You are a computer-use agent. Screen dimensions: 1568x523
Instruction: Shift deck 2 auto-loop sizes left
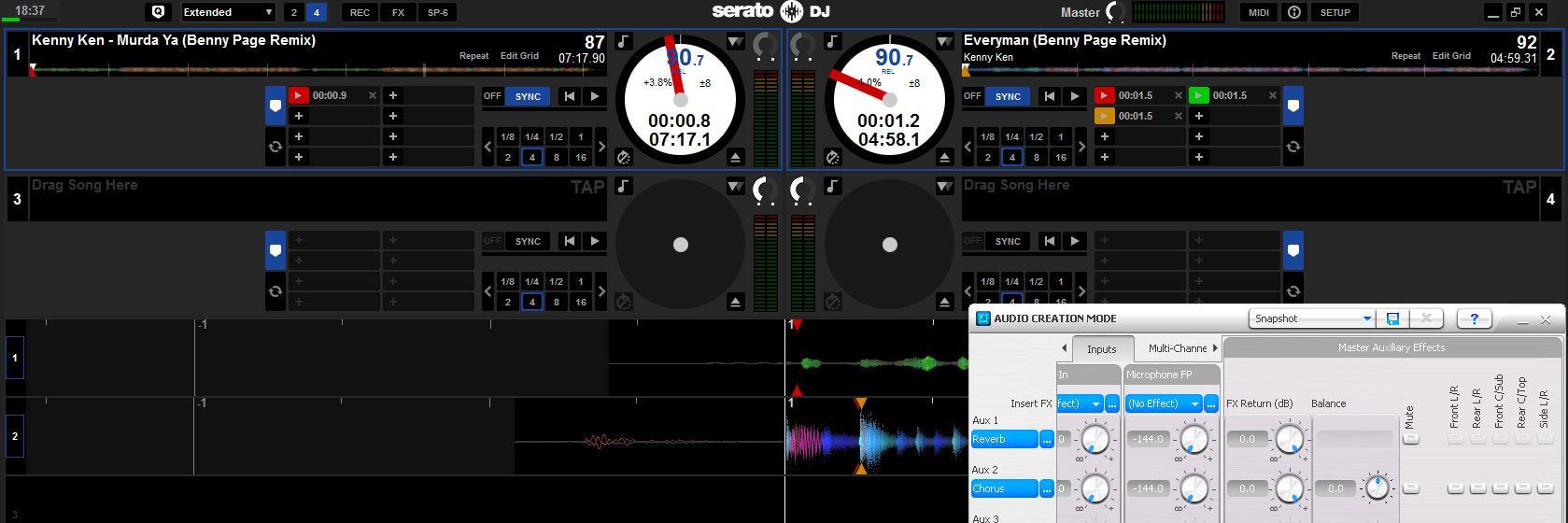968,147
